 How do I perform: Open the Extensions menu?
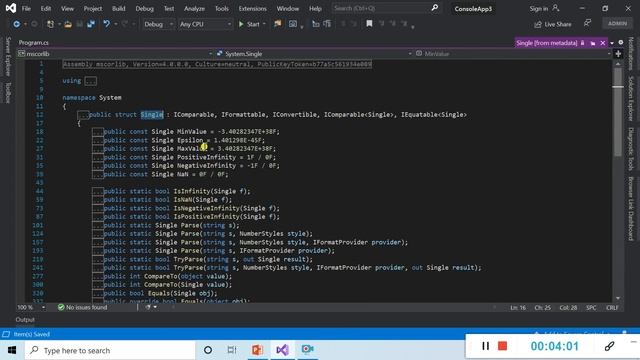point(252,9)
